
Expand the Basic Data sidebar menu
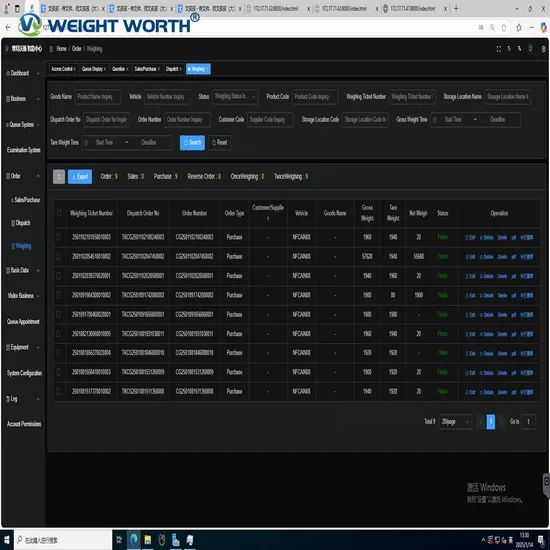coord(23,270)
